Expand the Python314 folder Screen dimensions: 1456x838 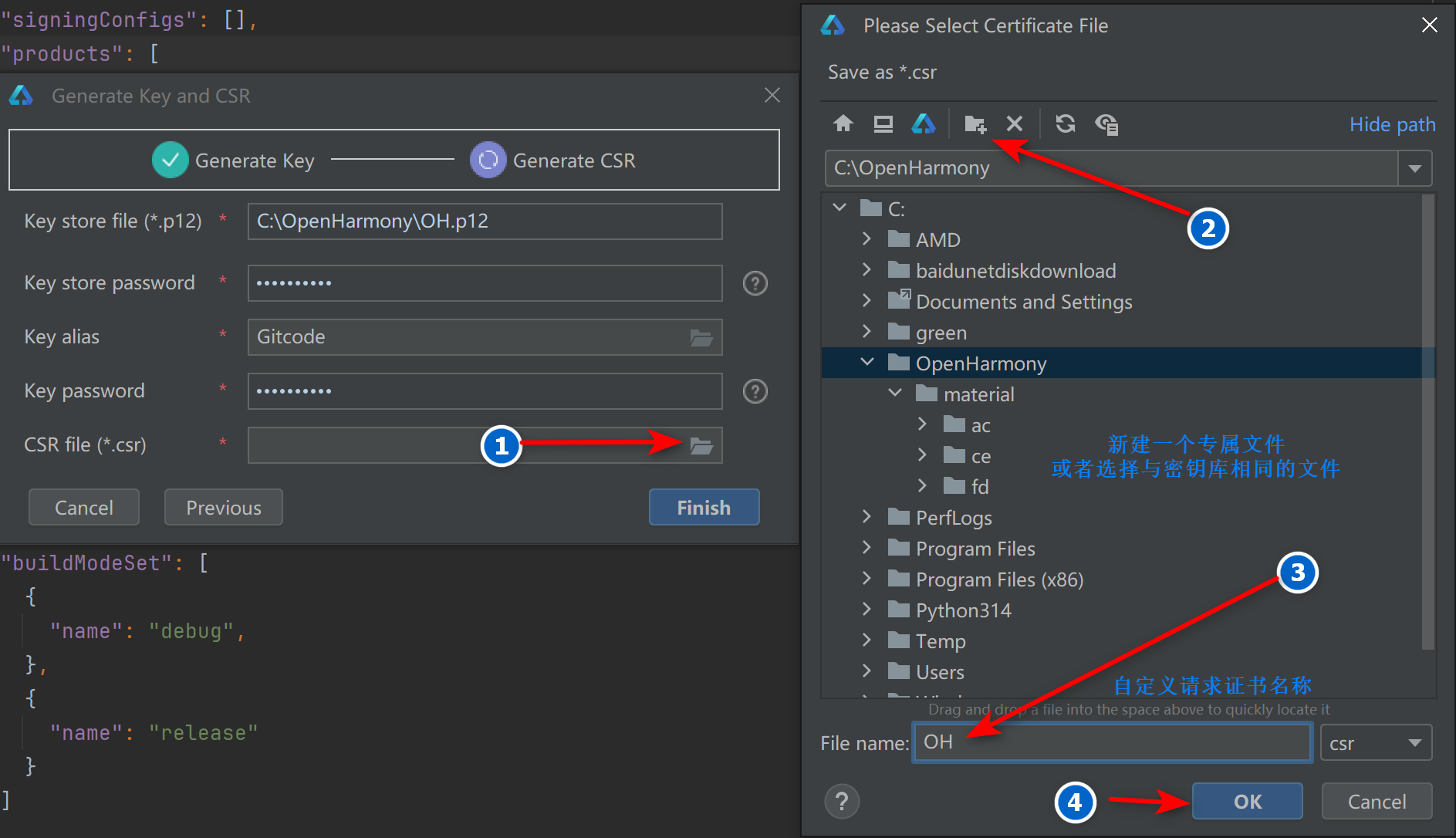click(x=867, y=610)
